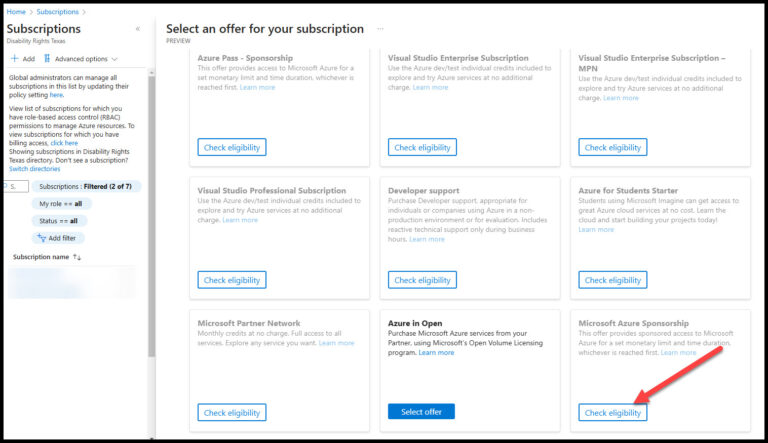Click the Advanced options icon

(47, 58)
